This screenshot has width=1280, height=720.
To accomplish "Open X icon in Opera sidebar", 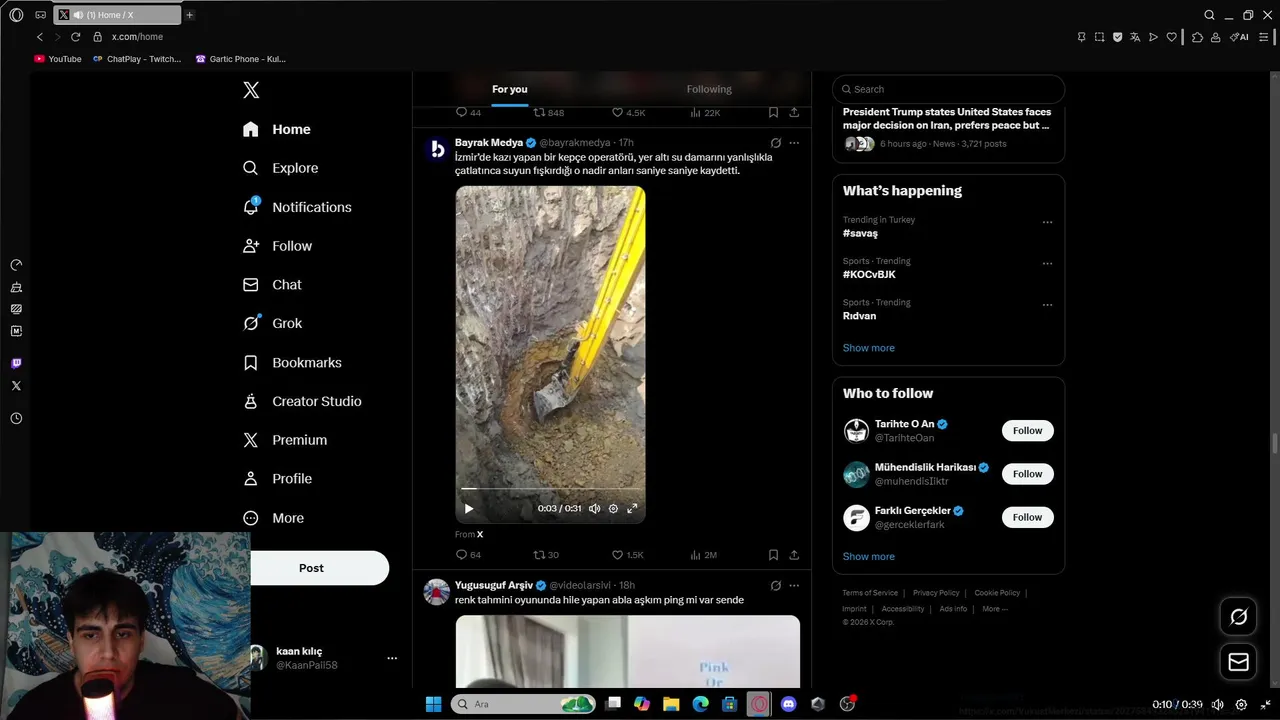I will [x=16, y=385].
